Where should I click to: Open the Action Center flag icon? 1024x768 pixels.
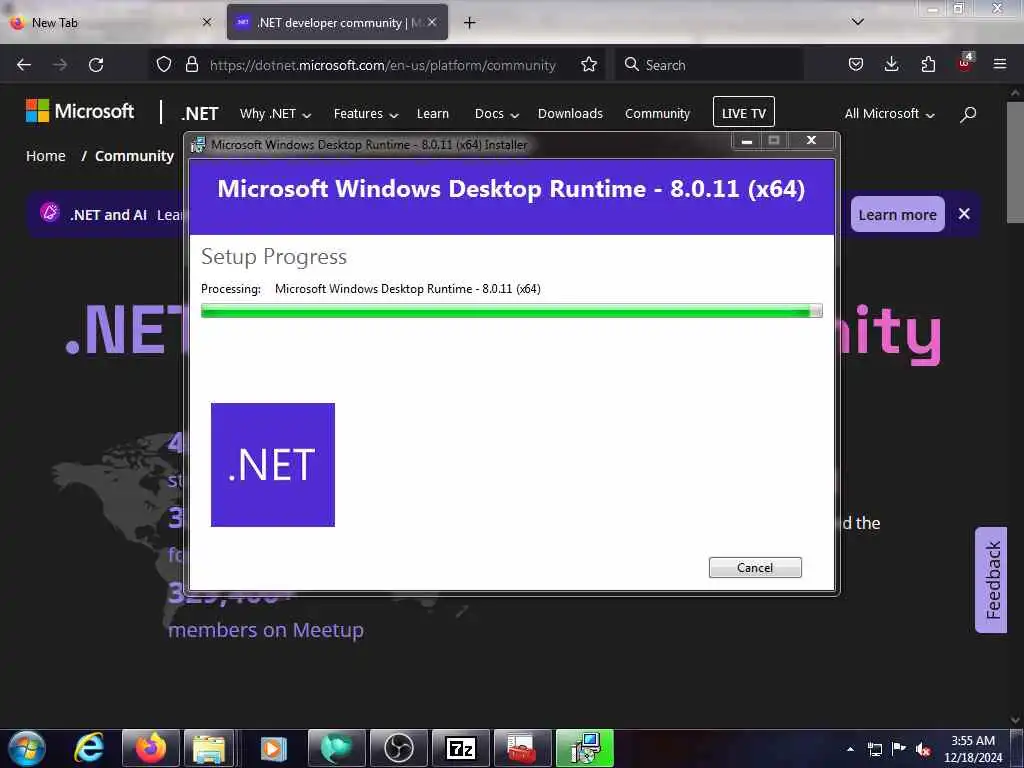coord(899,748)
